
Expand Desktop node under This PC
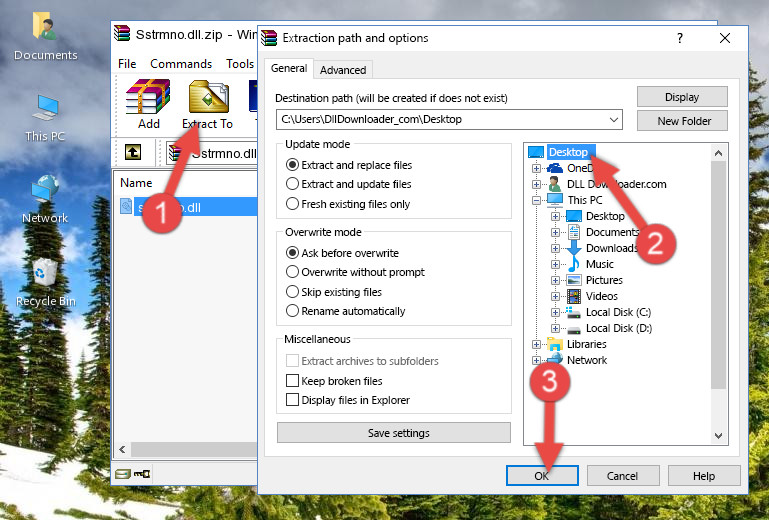pyautogui.click(x=555, y=216)
